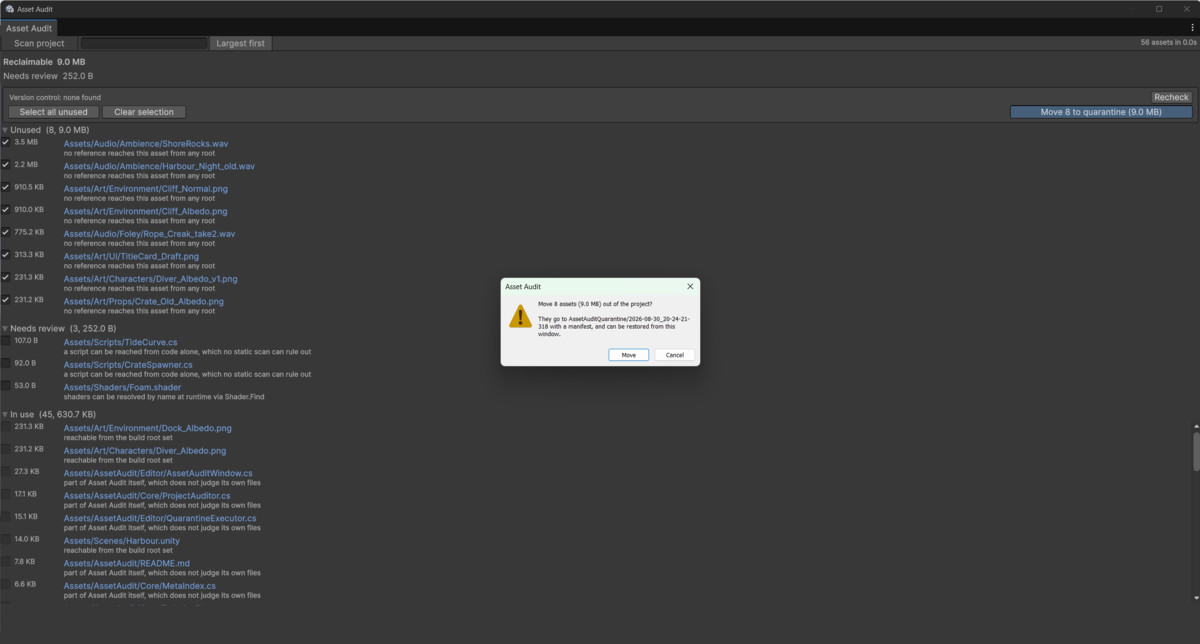The height and width of the screenshot is (644, 1200).
Task: Collapse the Unused group foldout
Action: coord(5,130)
